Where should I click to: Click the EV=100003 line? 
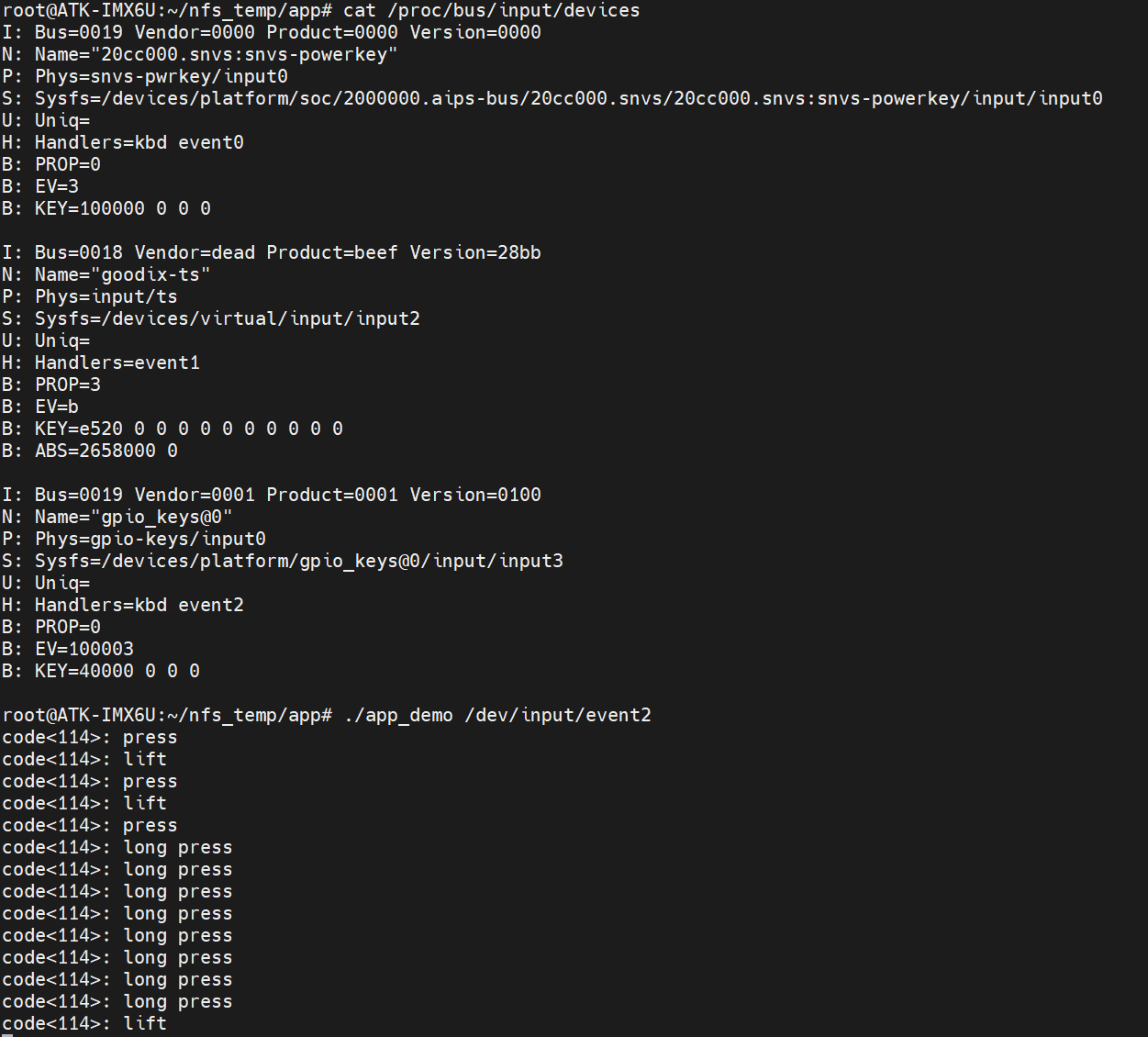click(x=84, y=649)
